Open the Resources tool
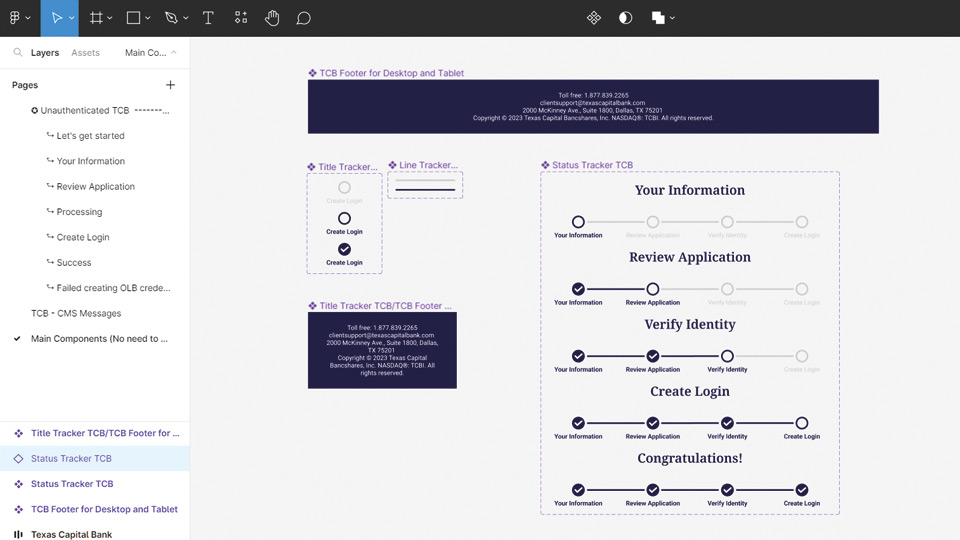Viewport: 960px width, 540px height. point(241,18)
